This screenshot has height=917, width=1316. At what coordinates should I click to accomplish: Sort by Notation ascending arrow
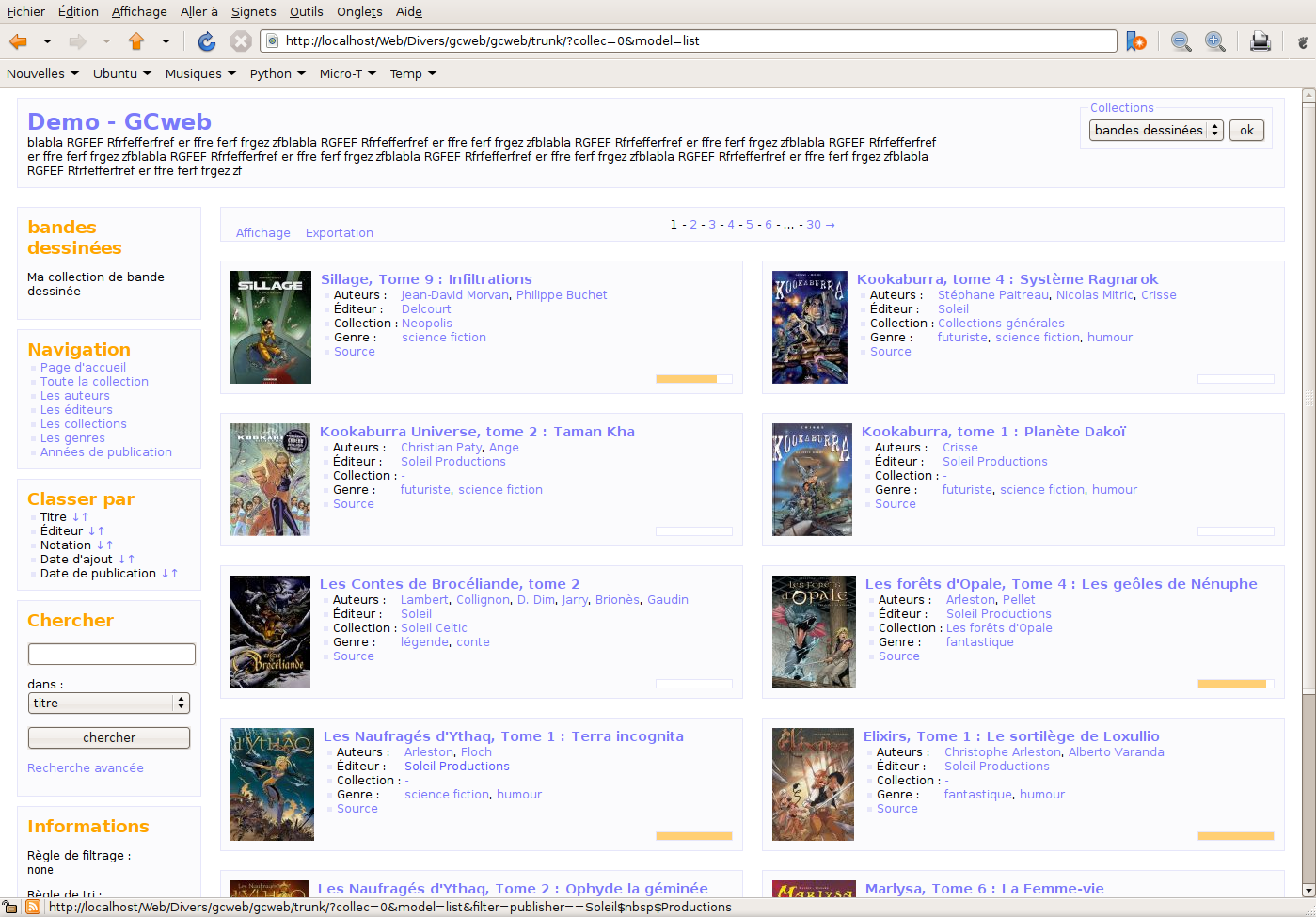point(109,545)
